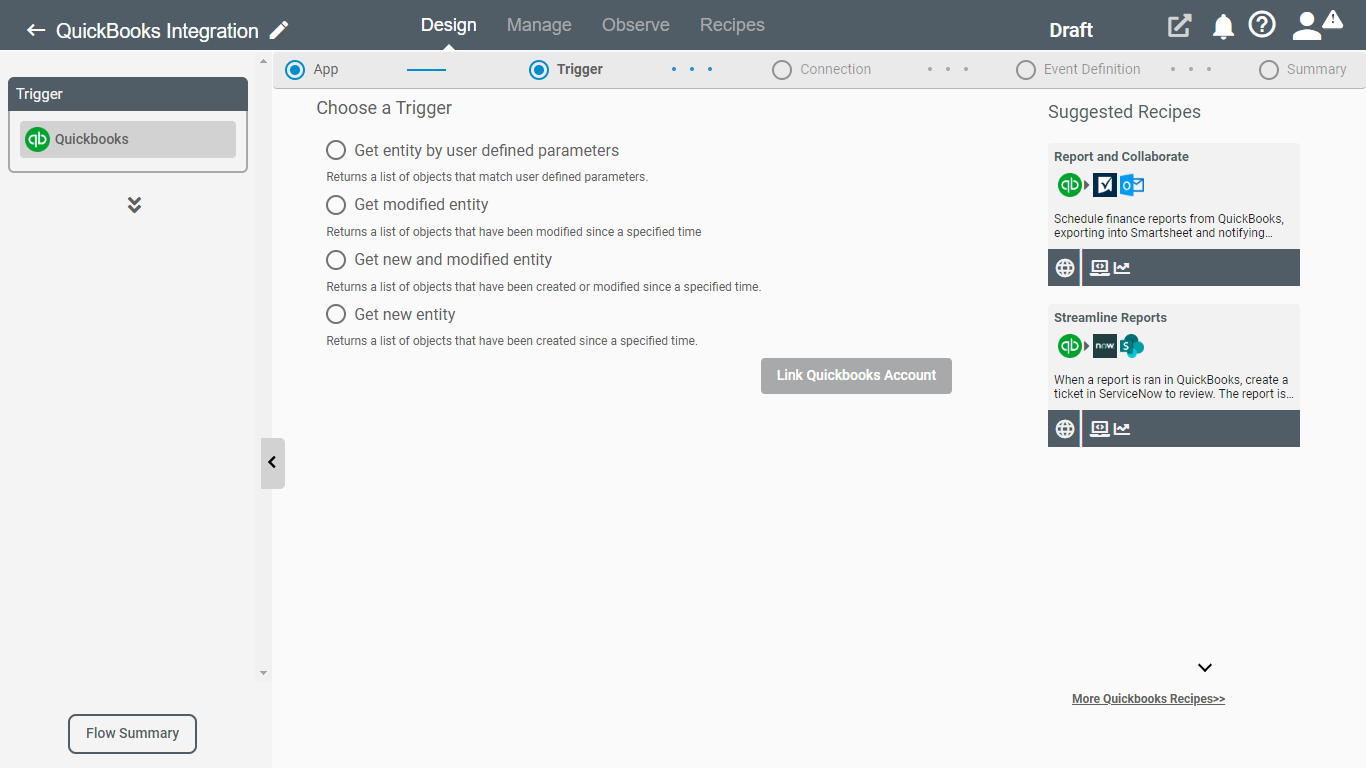This screenshot has width=1366, height=768.
Task: Click SharePoint icon in Streamline Reports
Action: (x=1132, y=346)
